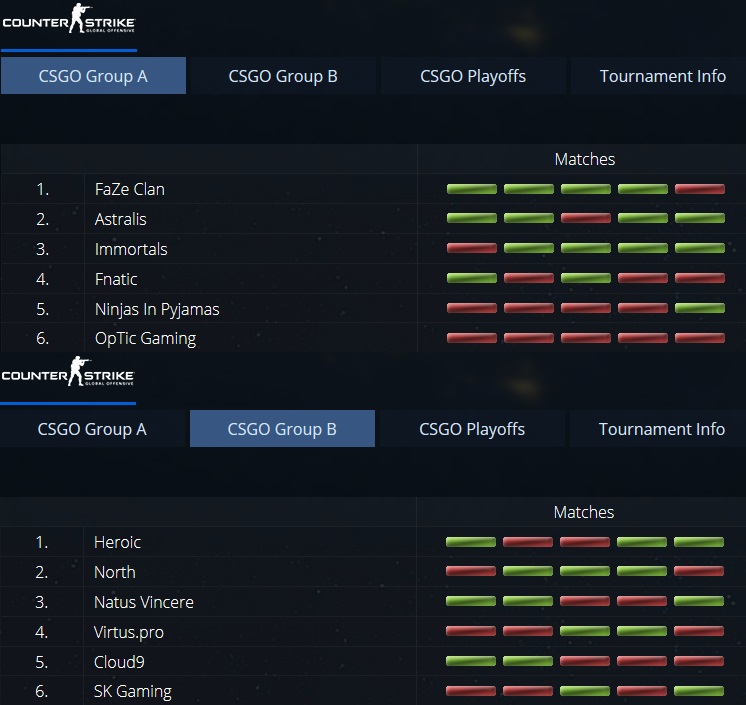Click North's first match bar (red)
Screen dimensions: 746x705
[471, 571]
